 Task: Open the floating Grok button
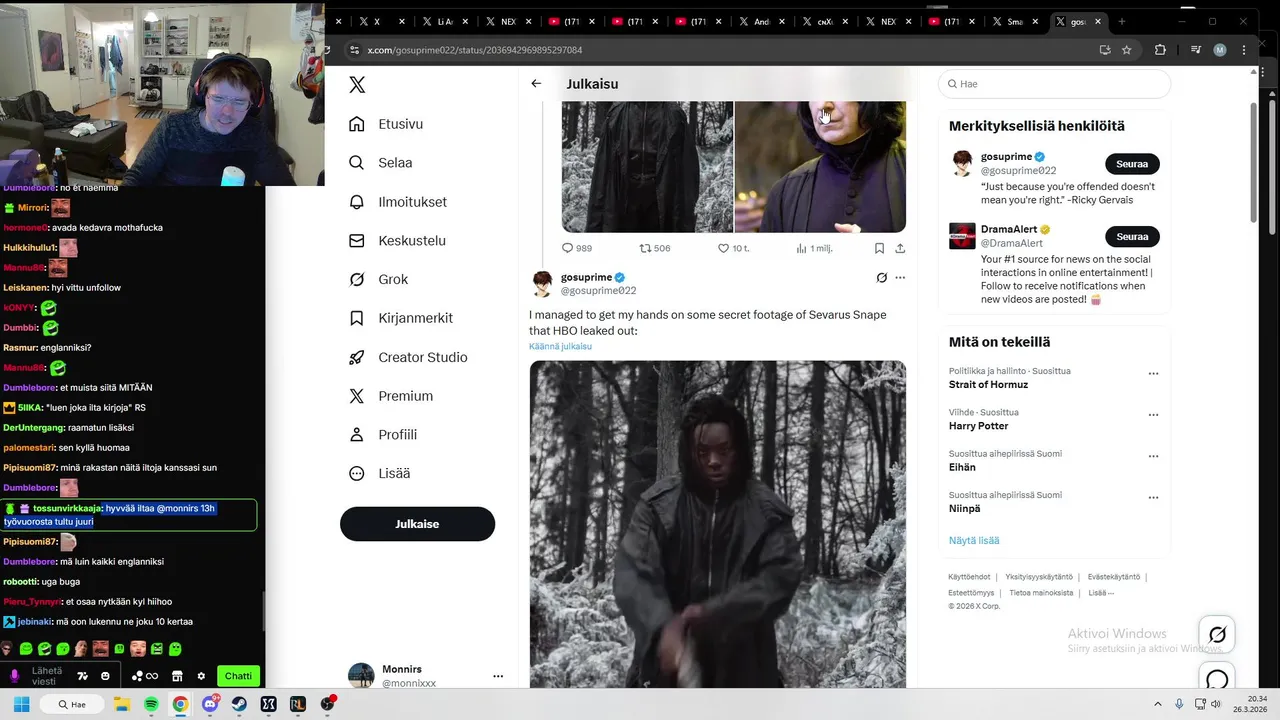click(x=1217, y=635)
